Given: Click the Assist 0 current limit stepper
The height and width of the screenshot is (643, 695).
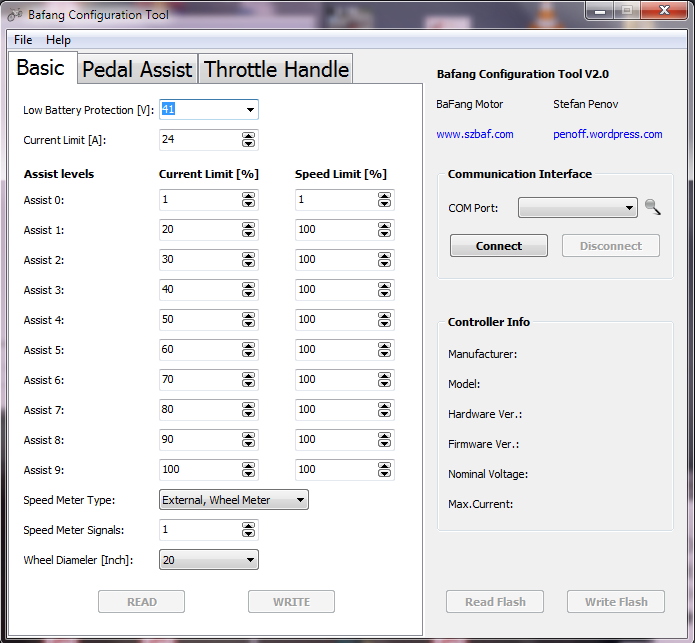Looking at the screenshot, I should (248, 200).
